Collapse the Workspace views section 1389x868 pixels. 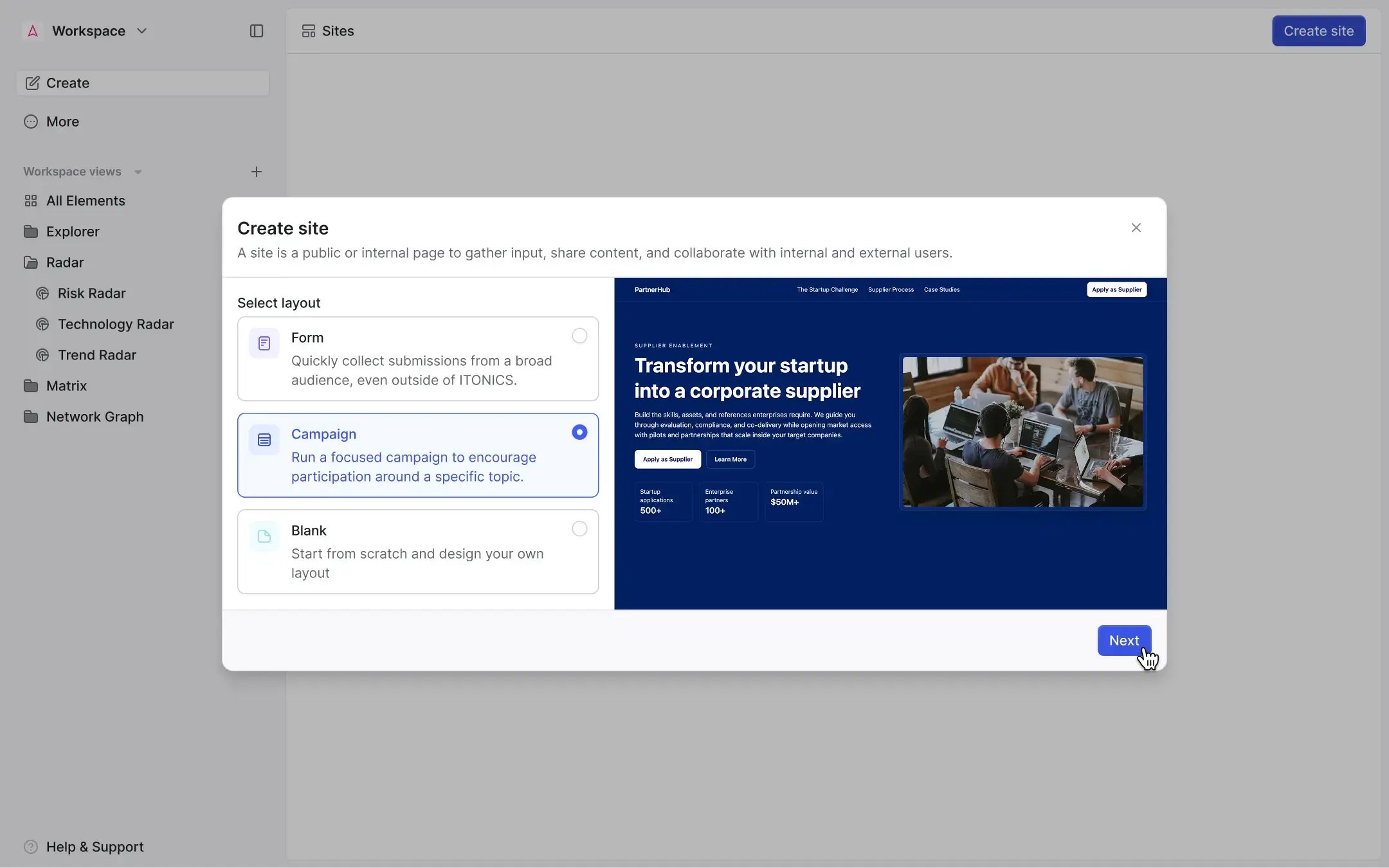(x=138, y=172)
